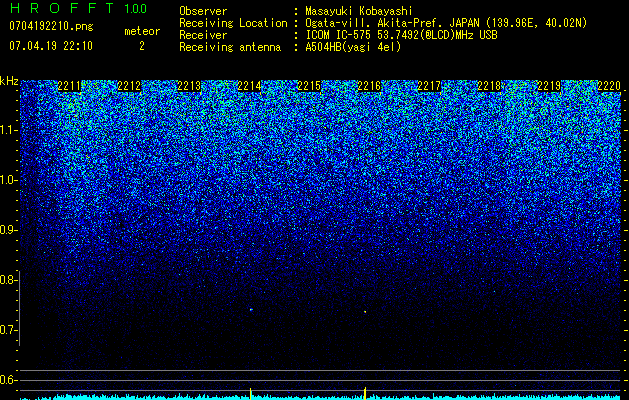
Task: Click the 2217 time marker
Action: tap(429, 86)
